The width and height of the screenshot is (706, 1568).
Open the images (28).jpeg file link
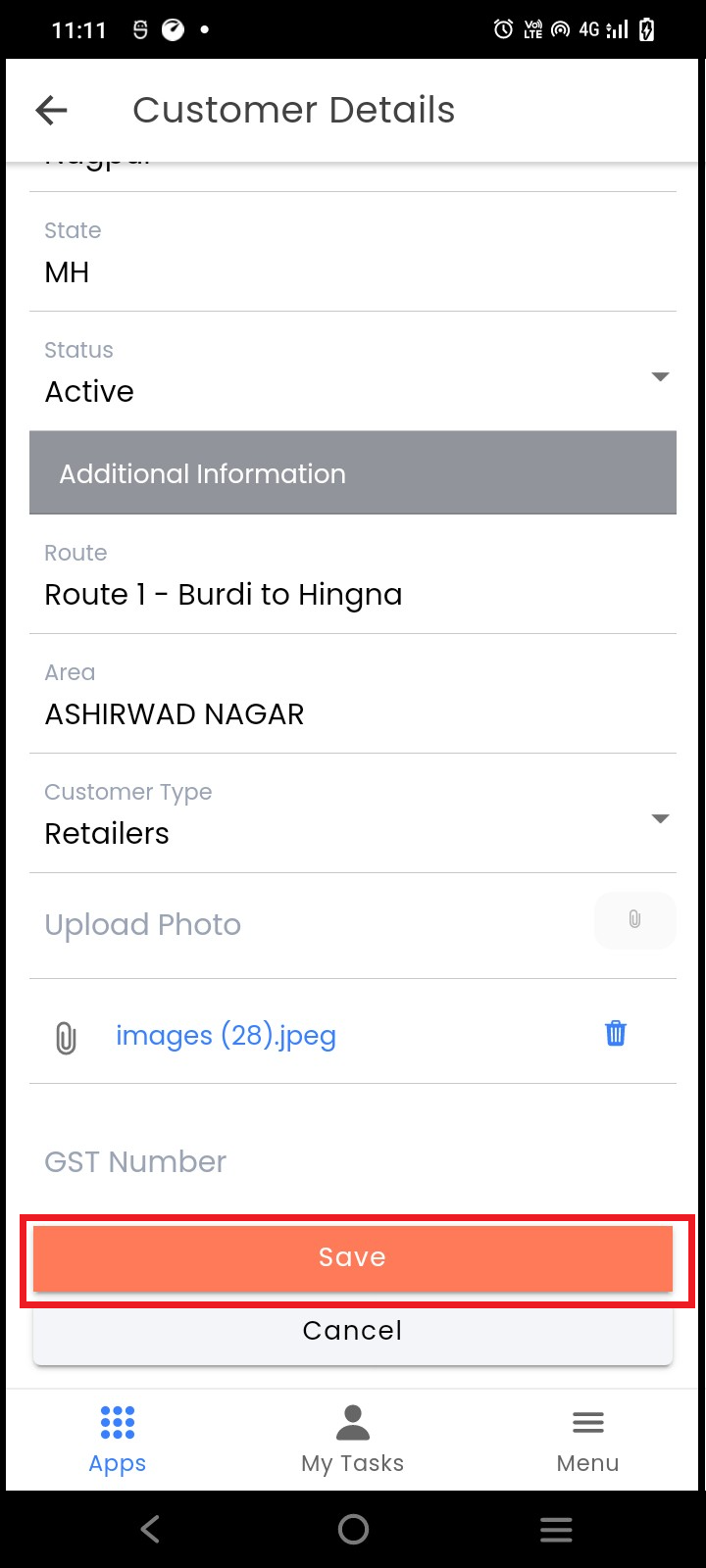pyautogui.click(x=226, y=1036)
